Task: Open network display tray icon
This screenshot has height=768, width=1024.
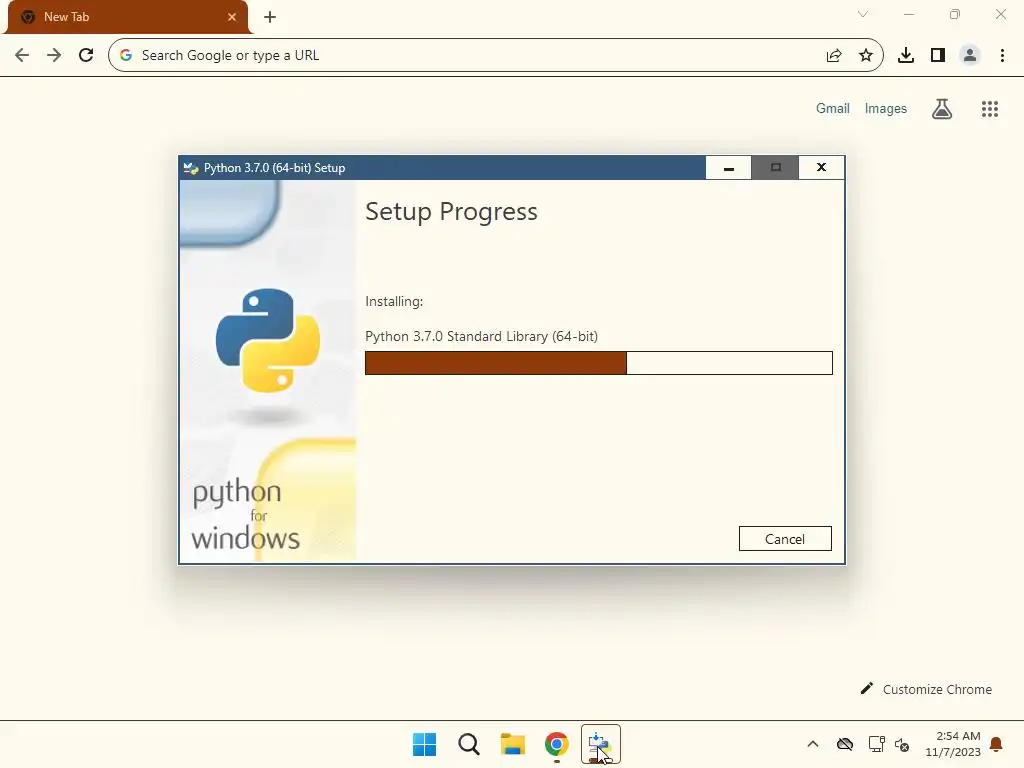Action: pyautogui.click(x=876, y=744)
